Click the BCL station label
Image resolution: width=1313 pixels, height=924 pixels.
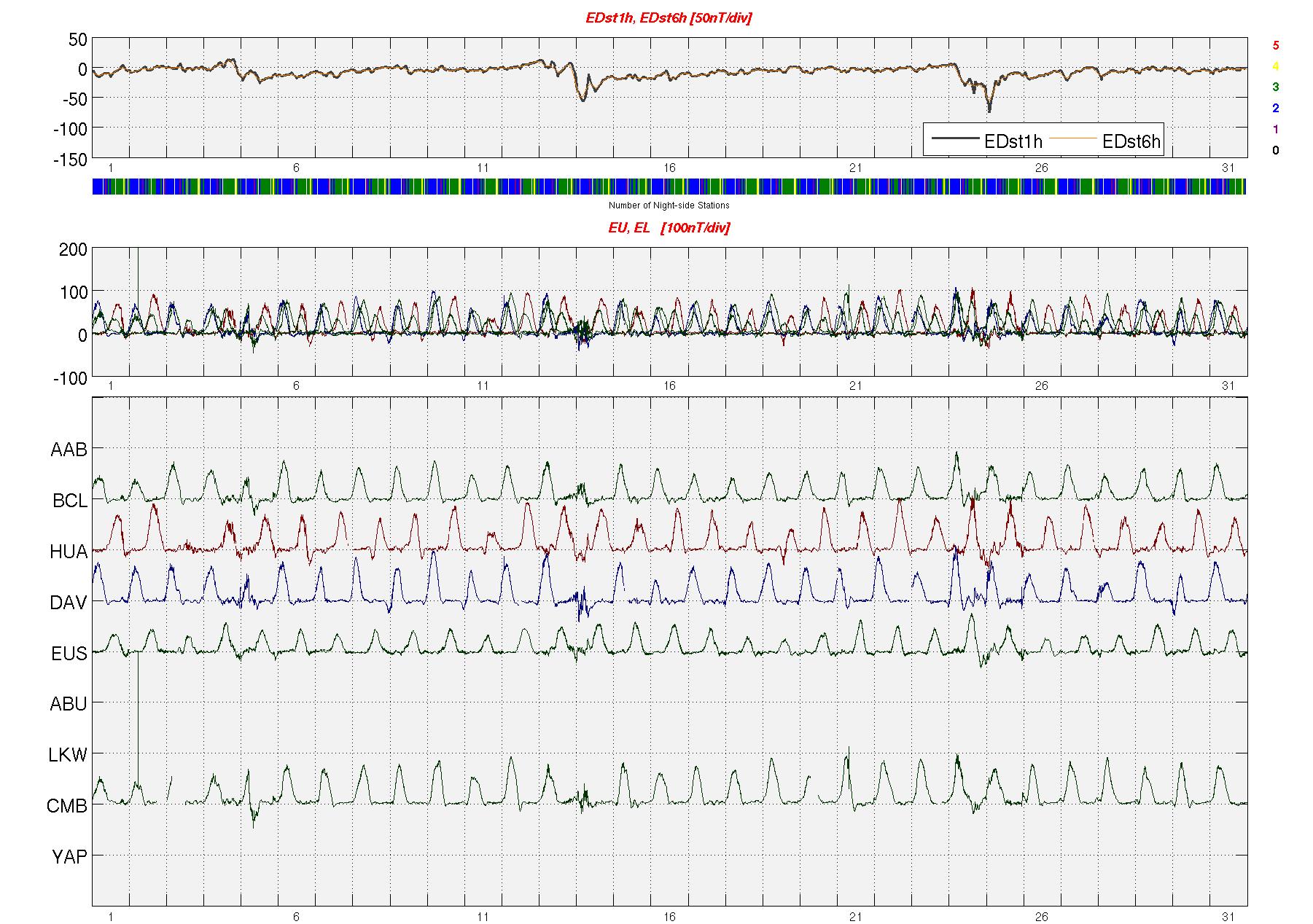pos(69,501)
